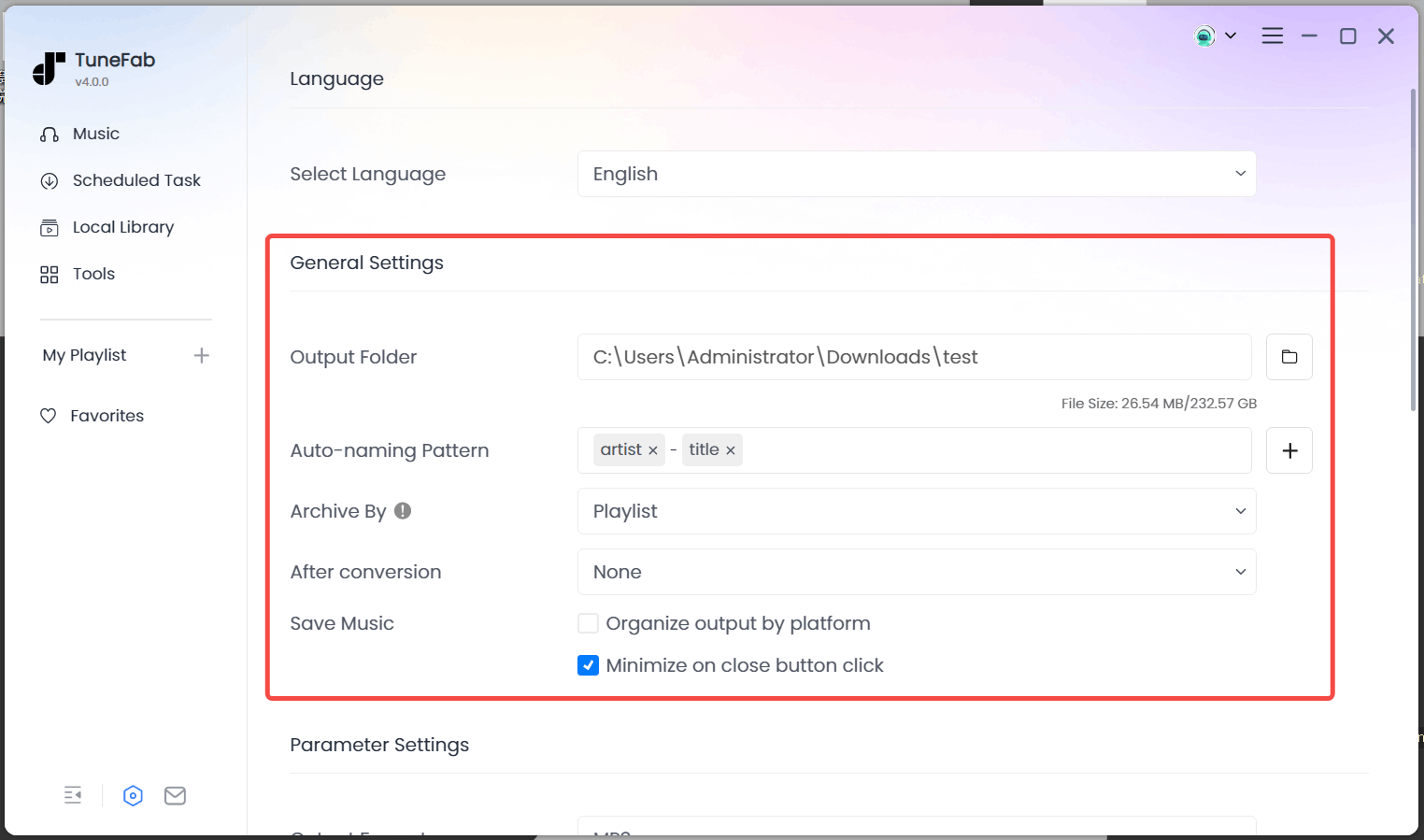
Task: Open the After conversion dropdown
Action: tap(916, 572)
